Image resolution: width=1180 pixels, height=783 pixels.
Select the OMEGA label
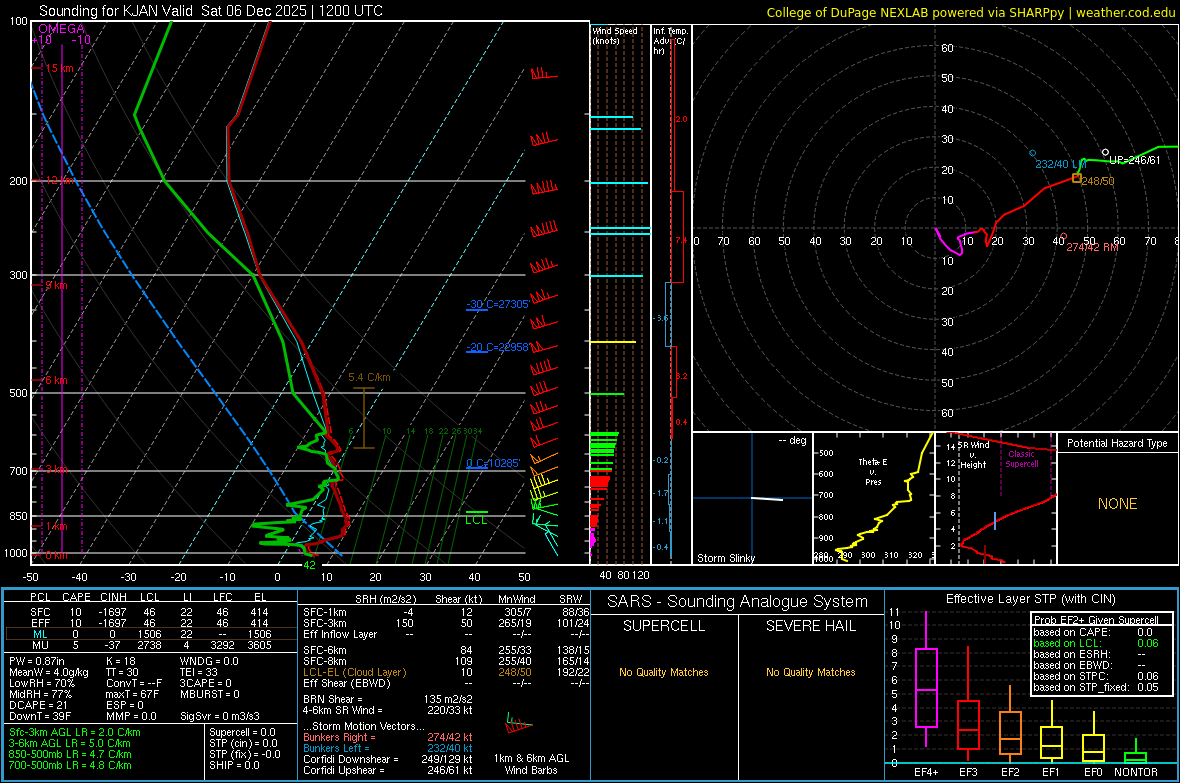point(62,29)
